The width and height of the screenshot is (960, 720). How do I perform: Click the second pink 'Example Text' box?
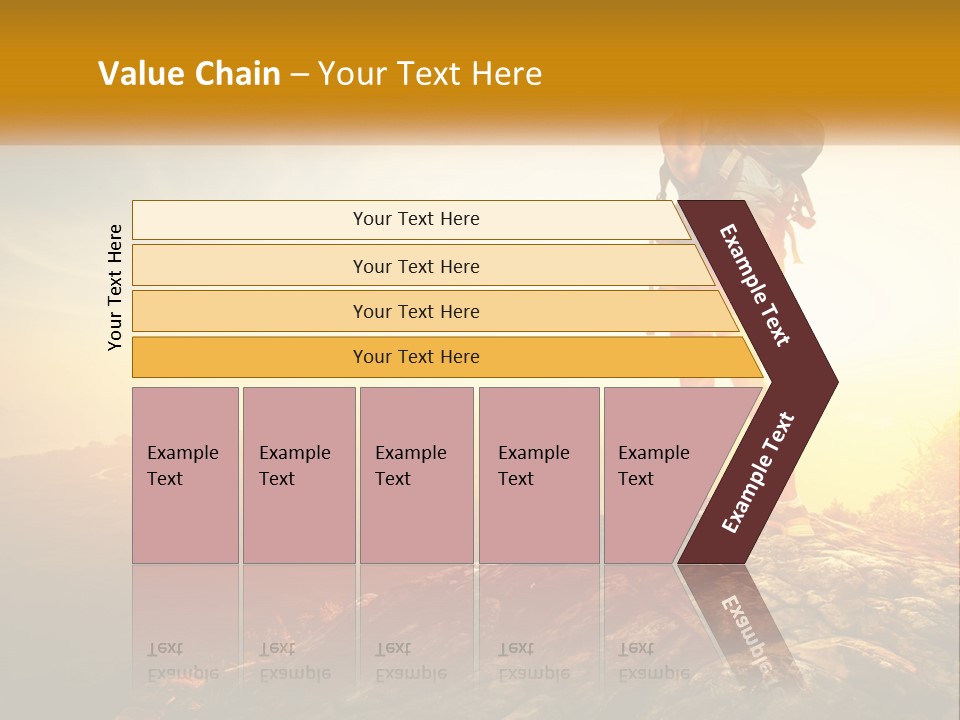(x=299, y=475)
